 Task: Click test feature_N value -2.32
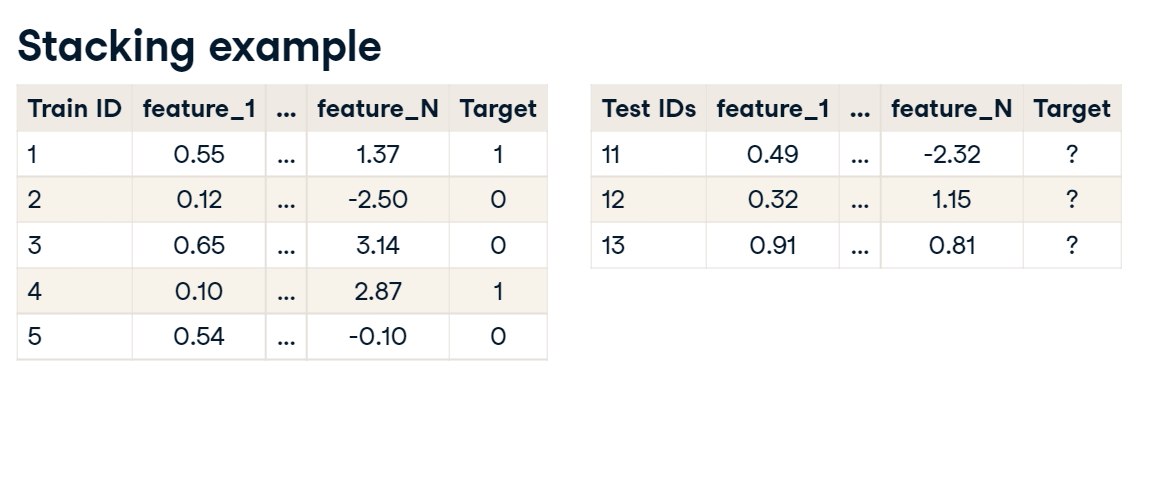(952, 155)
